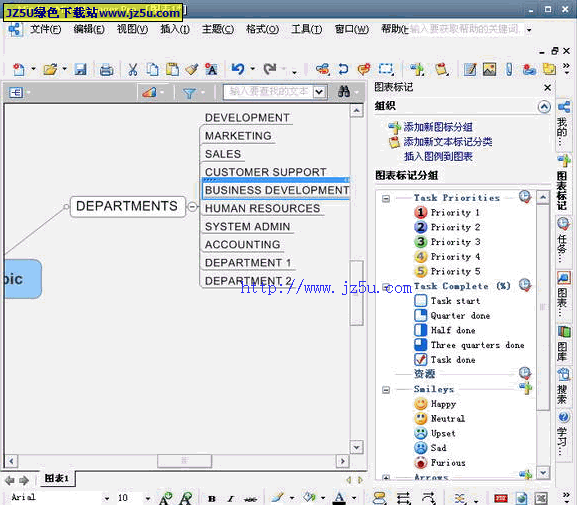Click 添加新文本标记分类 link
This screenshot has height=505, width=577.
pyautogui.click(x=448, y=142)
